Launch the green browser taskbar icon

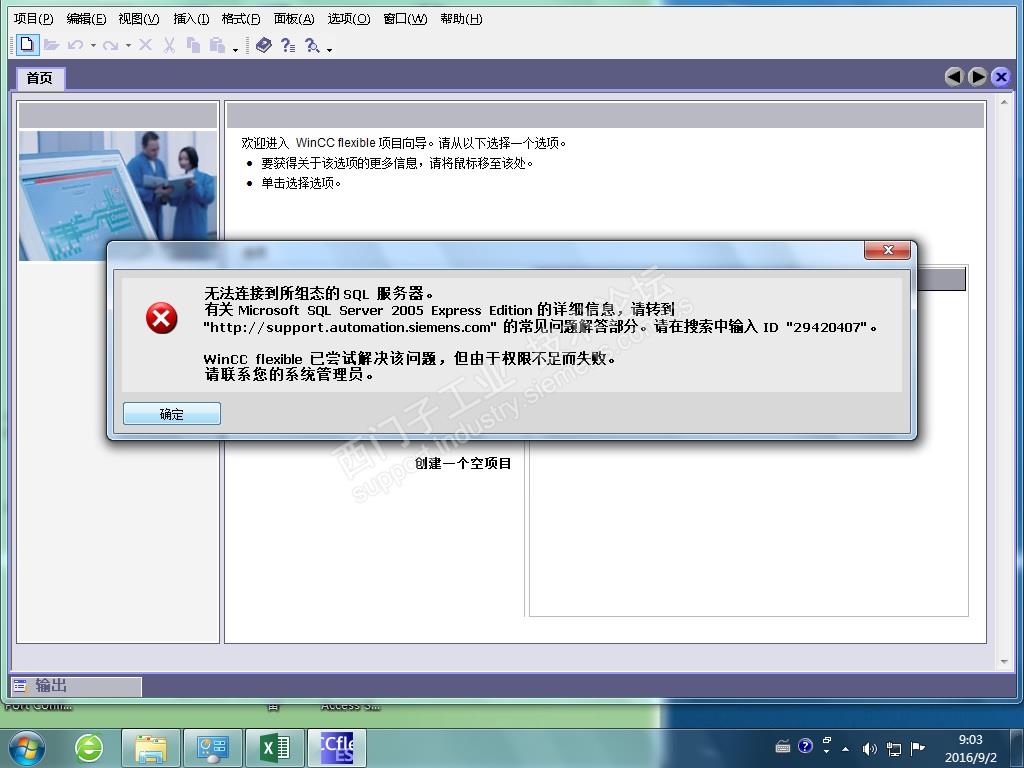tap(89, 748)
